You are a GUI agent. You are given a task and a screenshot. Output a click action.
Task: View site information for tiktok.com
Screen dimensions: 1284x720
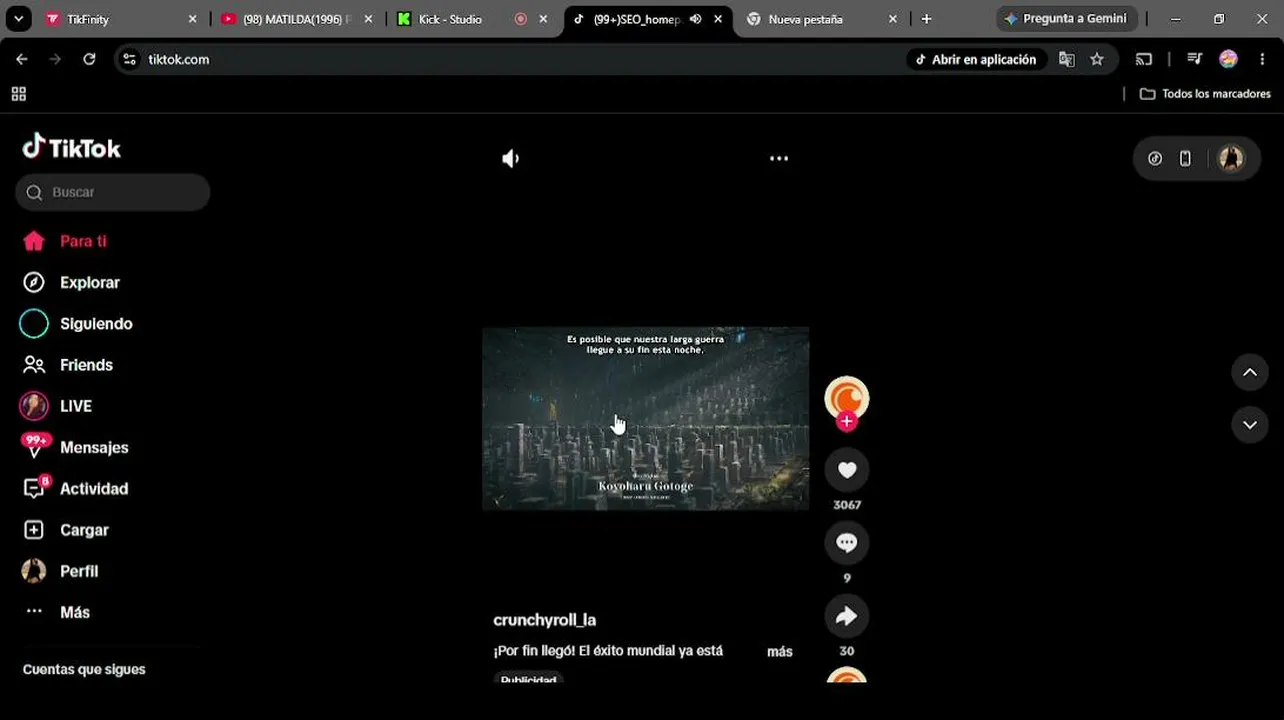click(x=129, y=59)
